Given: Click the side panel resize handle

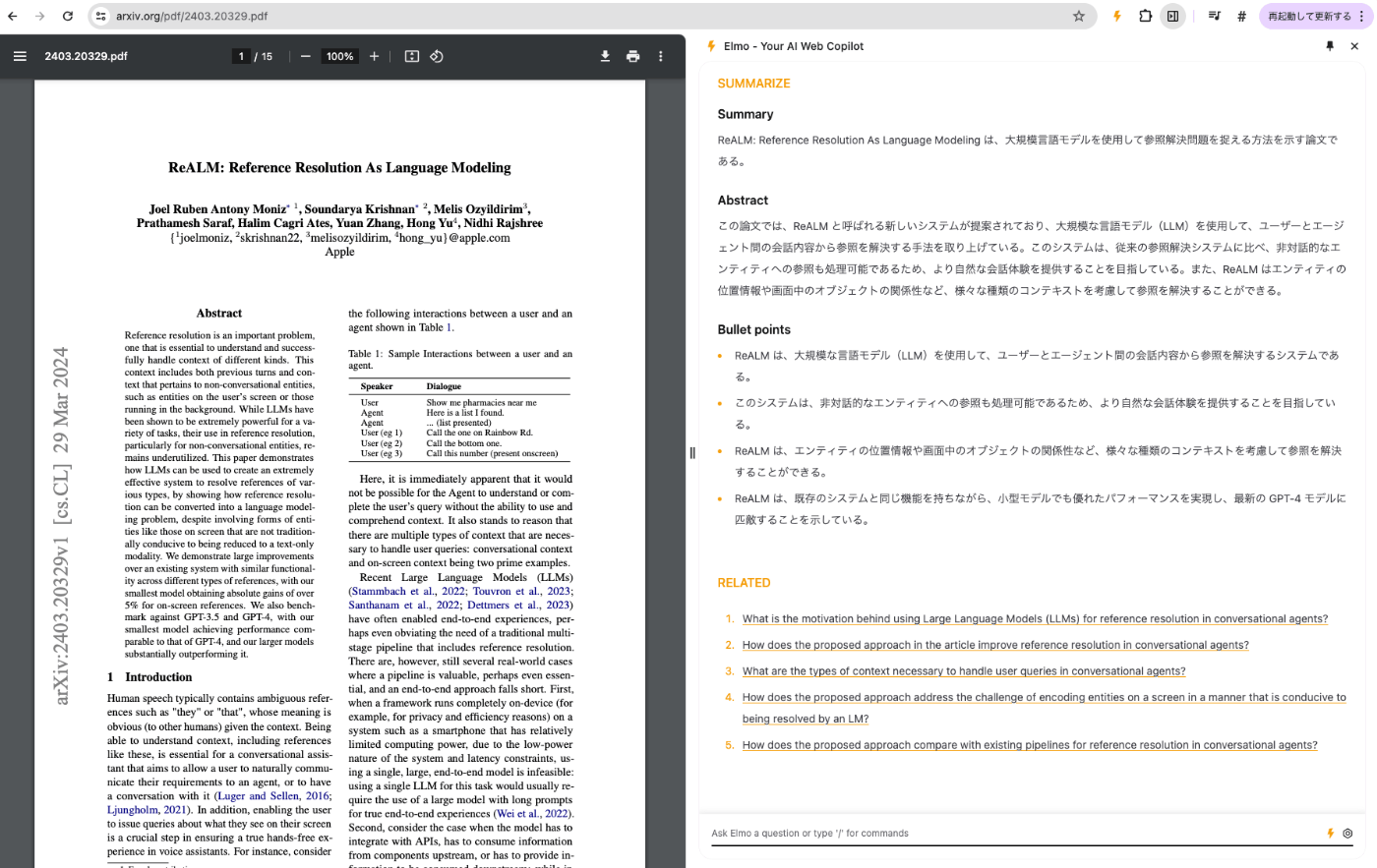Looking at the screenshot, I should coord(692,452).
